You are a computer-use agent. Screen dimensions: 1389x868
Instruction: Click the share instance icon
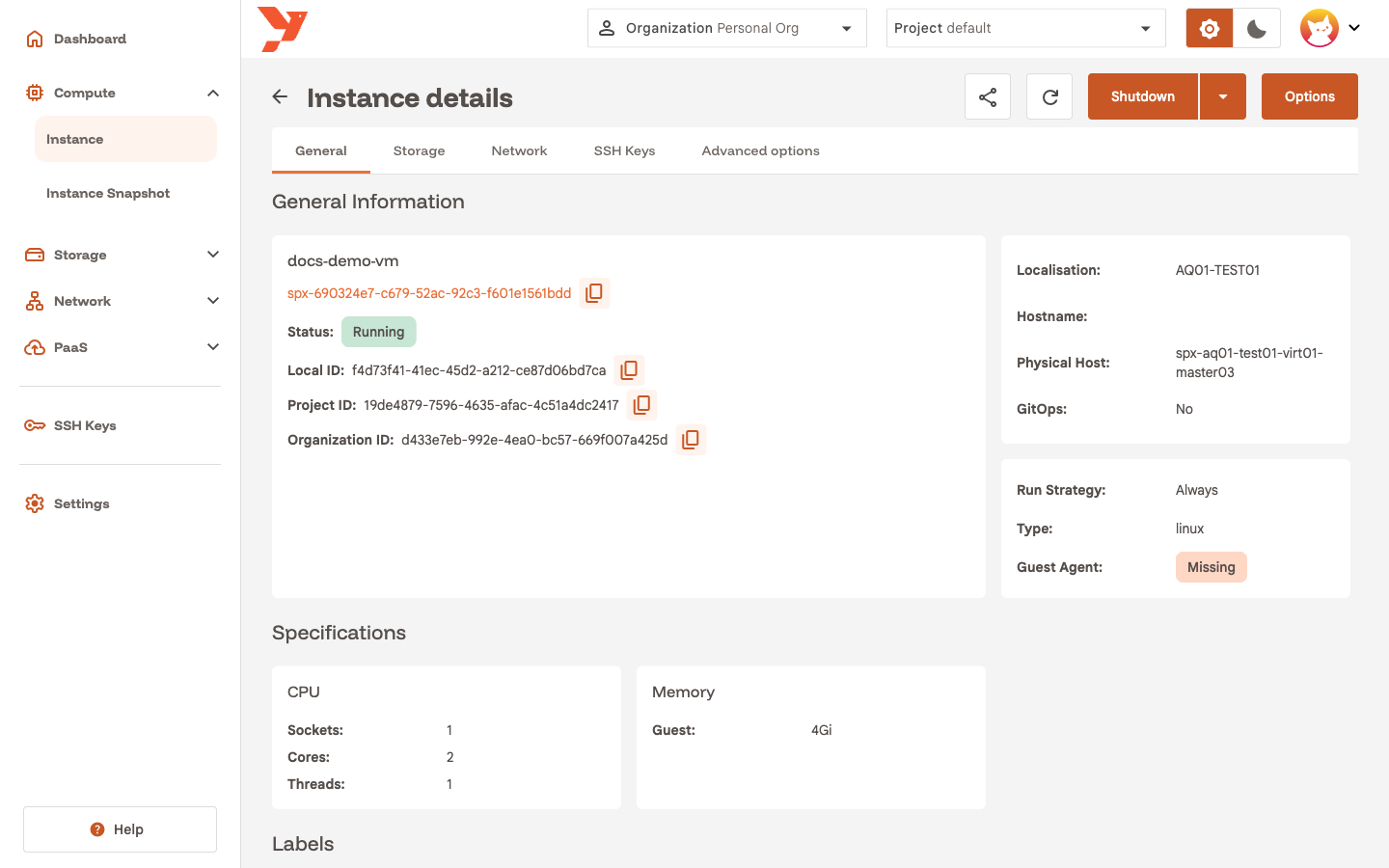click(988, 96)
